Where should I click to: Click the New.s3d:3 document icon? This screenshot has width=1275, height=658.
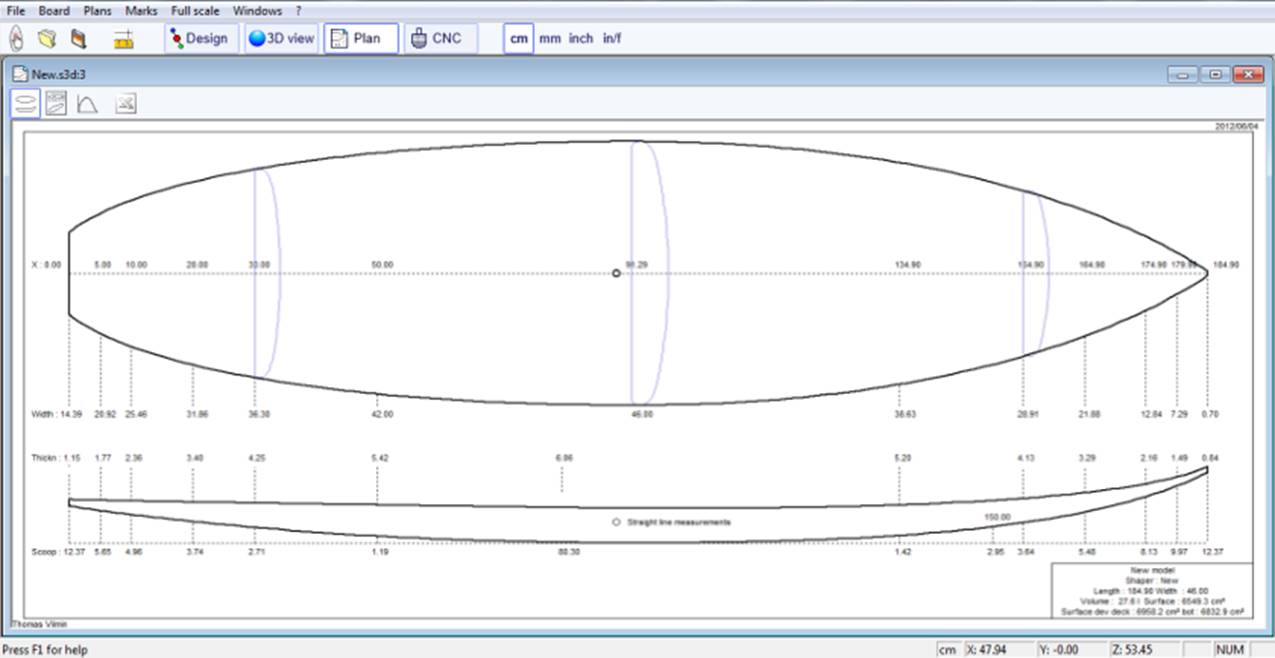[x=20, y=74]
